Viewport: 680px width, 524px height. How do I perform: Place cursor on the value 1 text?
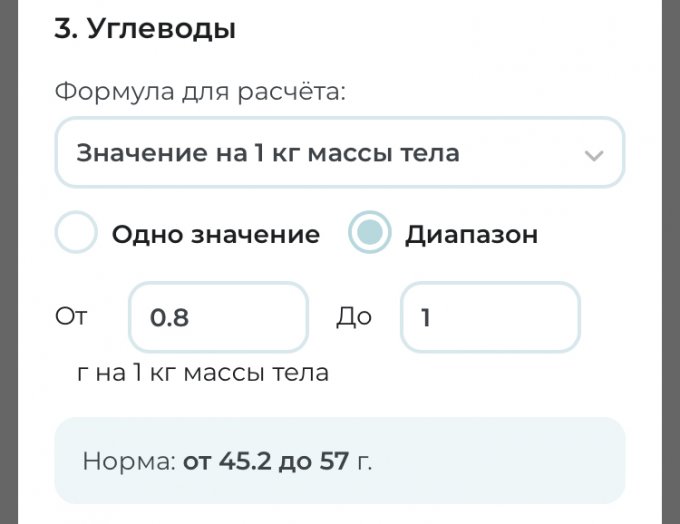[x=426, y=318]
